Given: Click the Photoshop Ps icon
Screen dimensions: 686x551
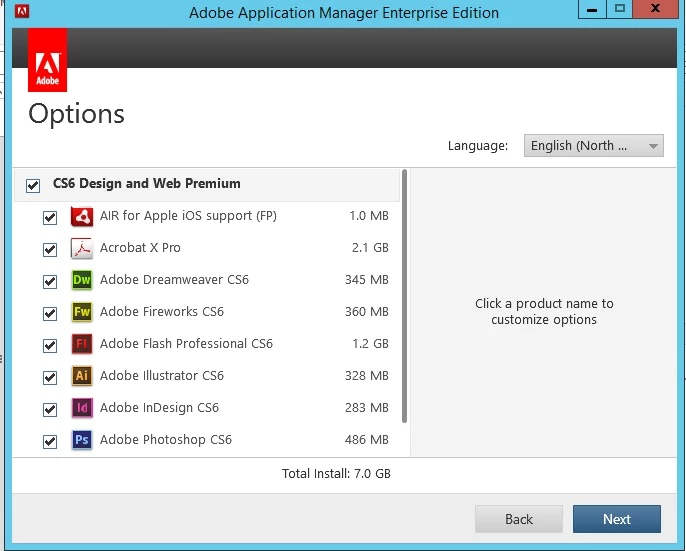Looking at the screenshot, I should [x=82, y=440].
